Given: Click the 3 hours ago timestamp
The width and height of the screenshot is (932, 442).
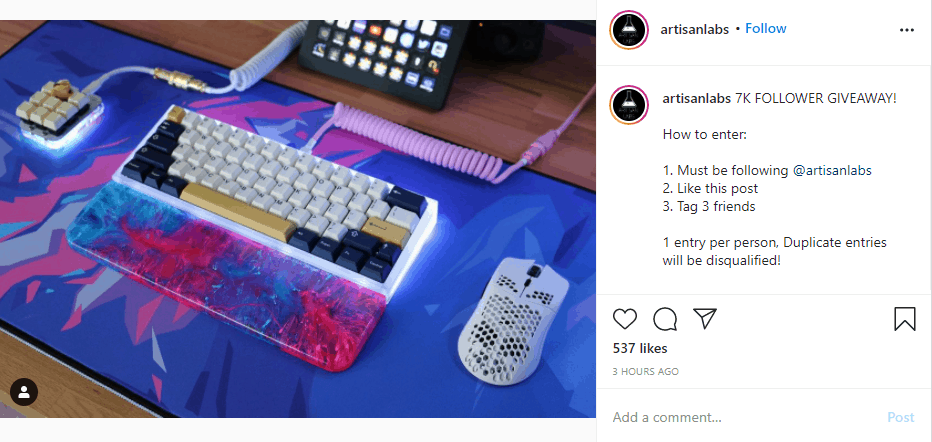Looking at the screenshot, I should (646, 371).
